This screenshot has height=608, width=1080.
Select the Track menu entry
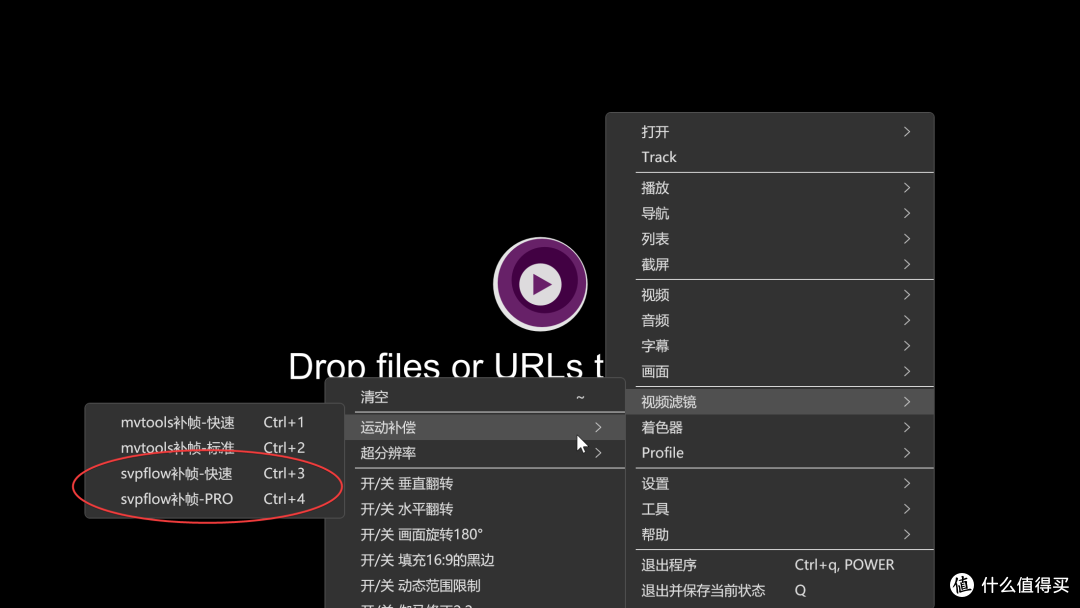(769, 157)
